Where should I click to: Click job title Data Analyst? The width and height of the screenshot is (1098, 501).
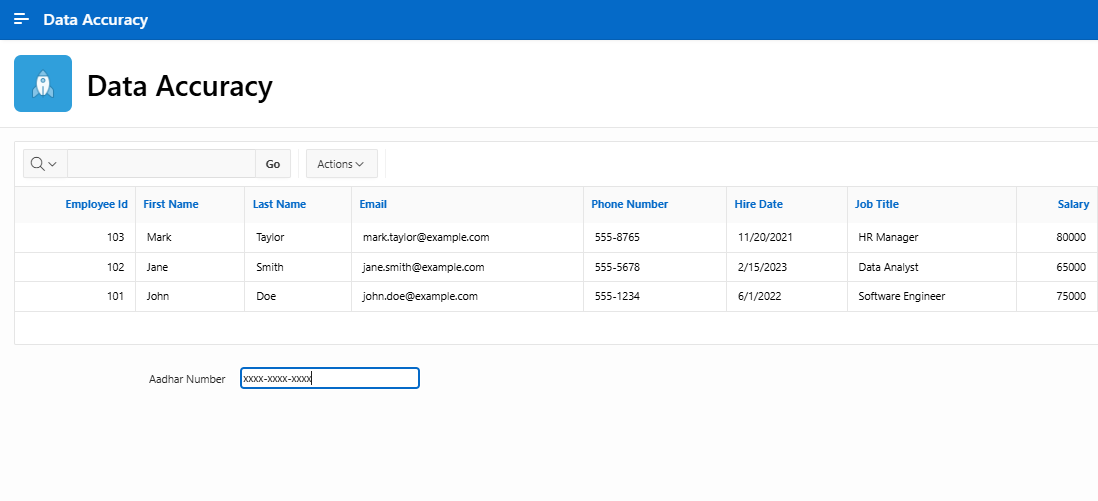pyautogui.click(x=888, y=267)
